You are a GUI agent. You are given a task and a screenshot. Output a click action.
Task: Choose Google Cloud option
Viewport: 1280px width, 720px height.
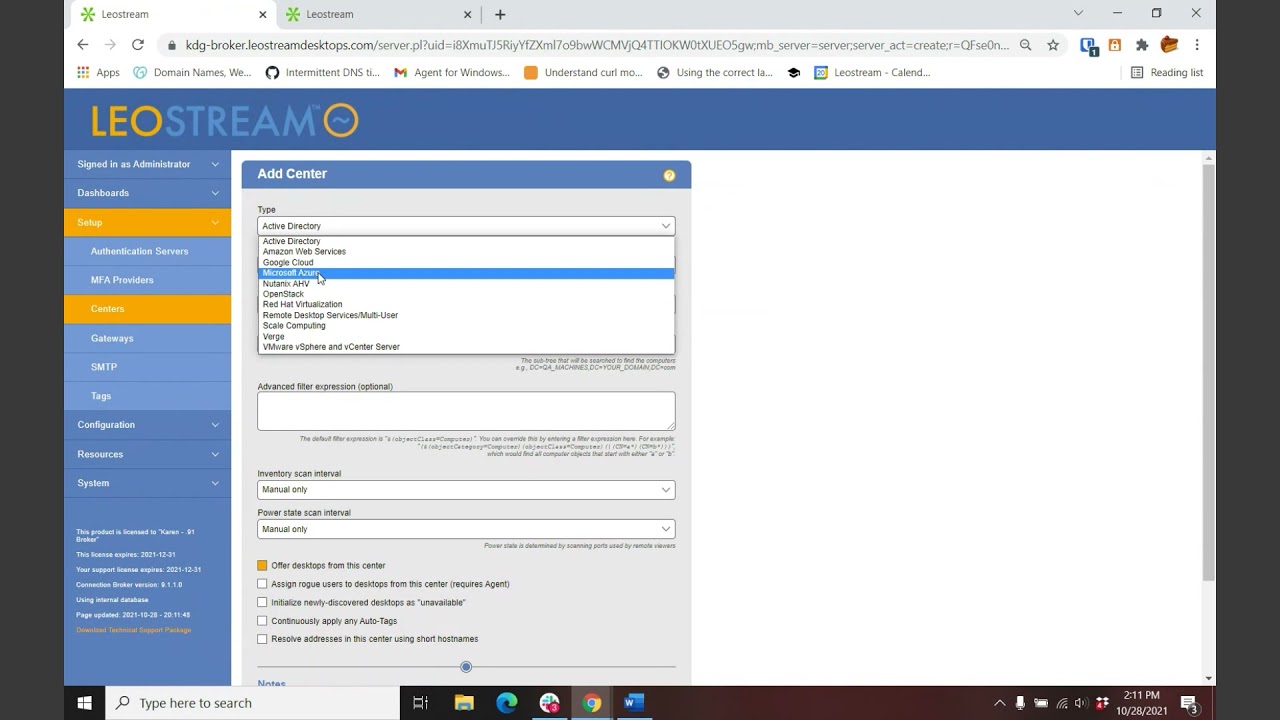466,263
